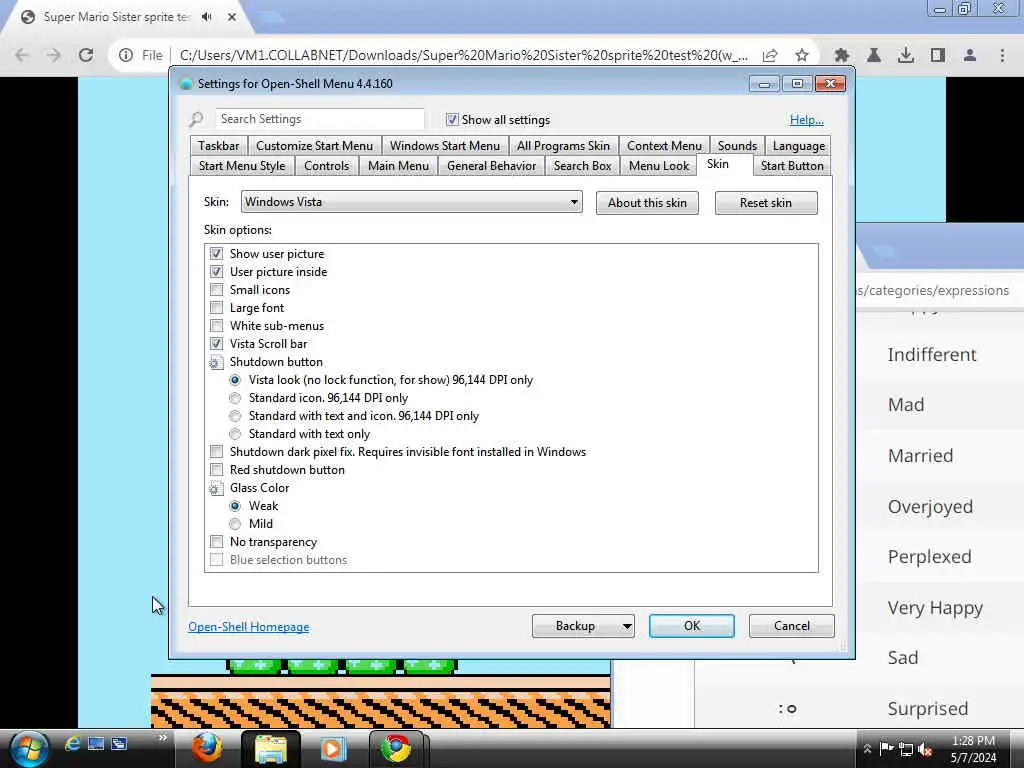Viewport: 1024px width, 768px height.
Task: Expand quick launch overflow chevron
Action: (x=163, y=738)
